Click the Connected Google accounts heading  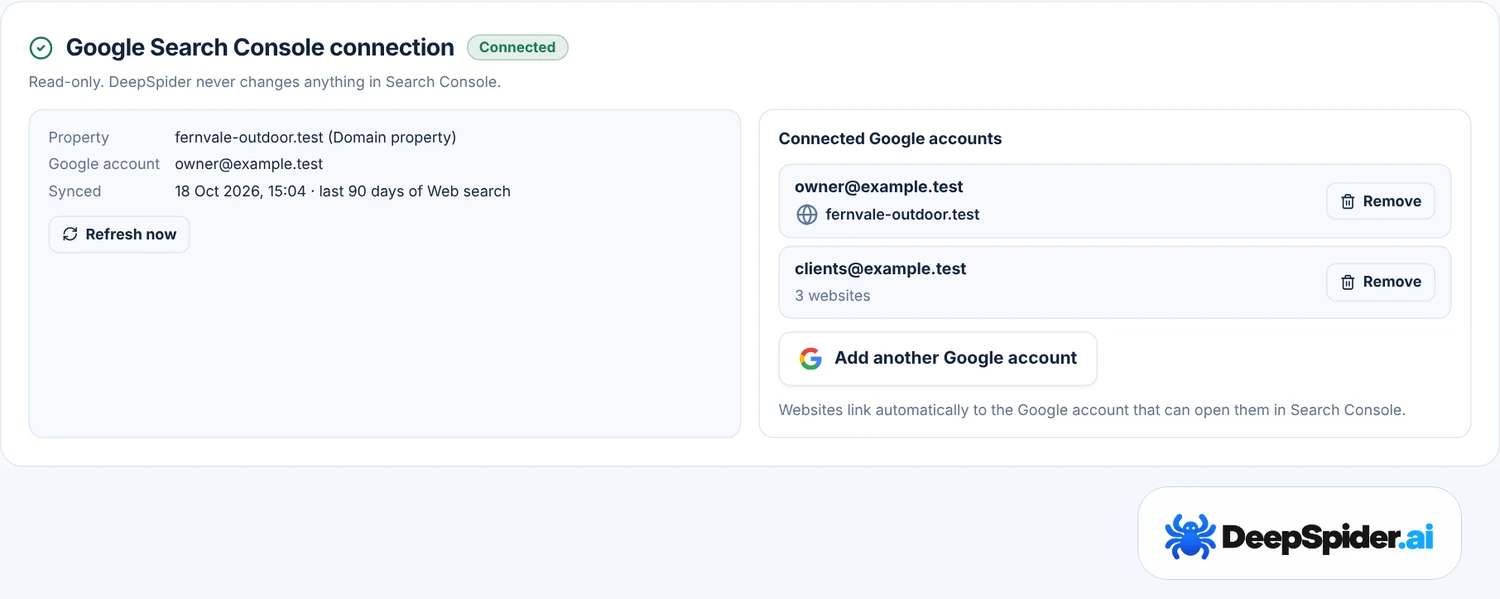(x=890, y=139)
